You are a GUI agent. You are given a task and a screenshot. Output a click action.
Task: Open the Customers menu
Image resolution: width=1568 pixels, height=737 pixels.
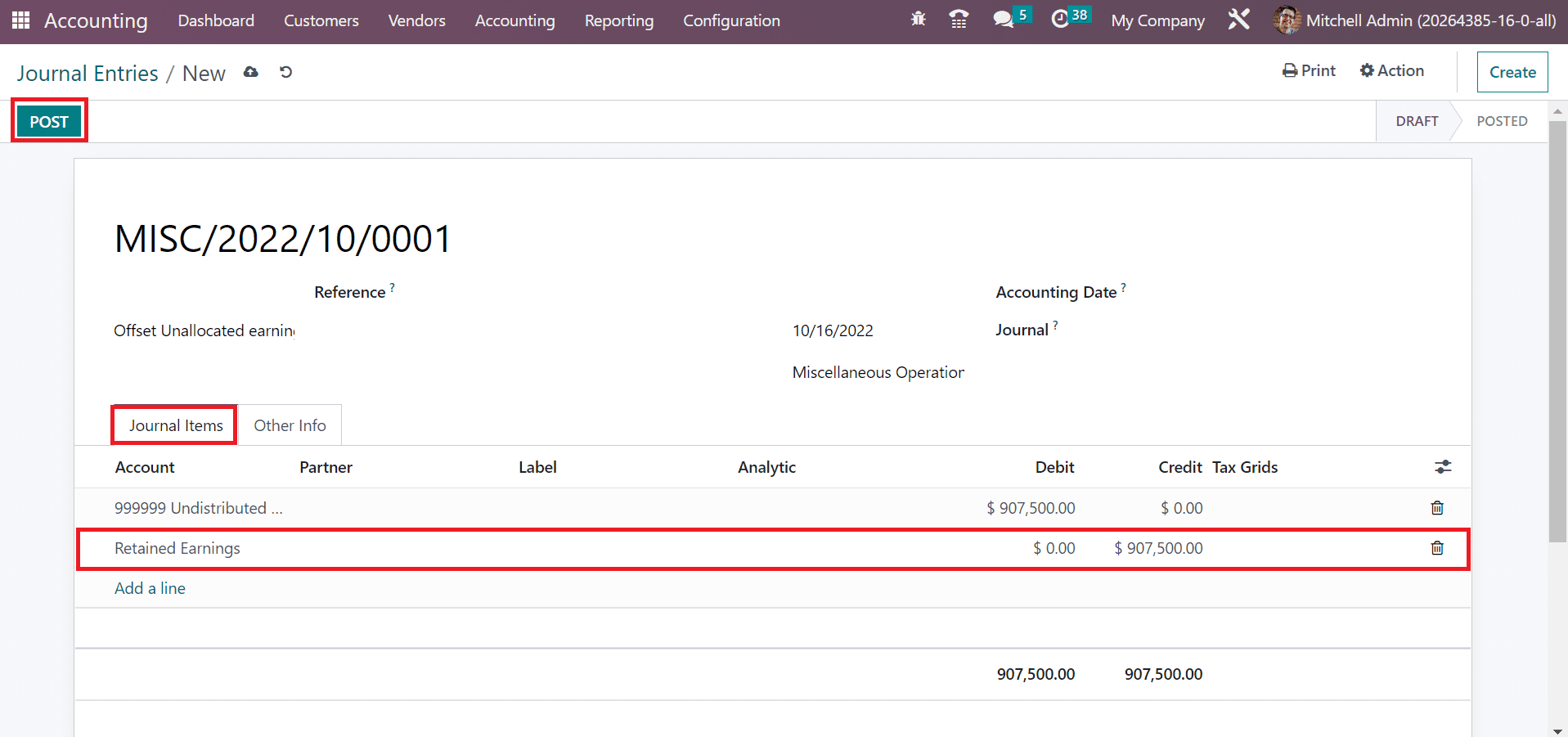click(x=321, y=20)
